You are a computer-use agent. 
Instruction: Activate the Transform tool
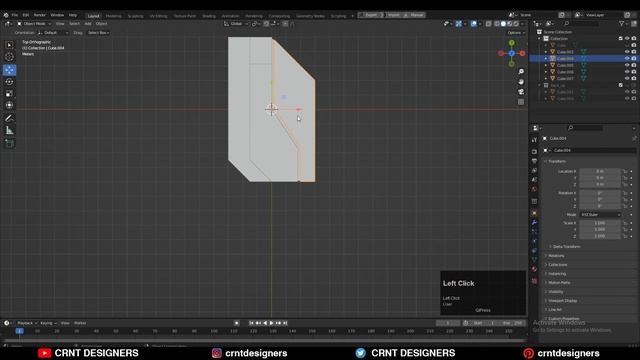tap(9, 105)
